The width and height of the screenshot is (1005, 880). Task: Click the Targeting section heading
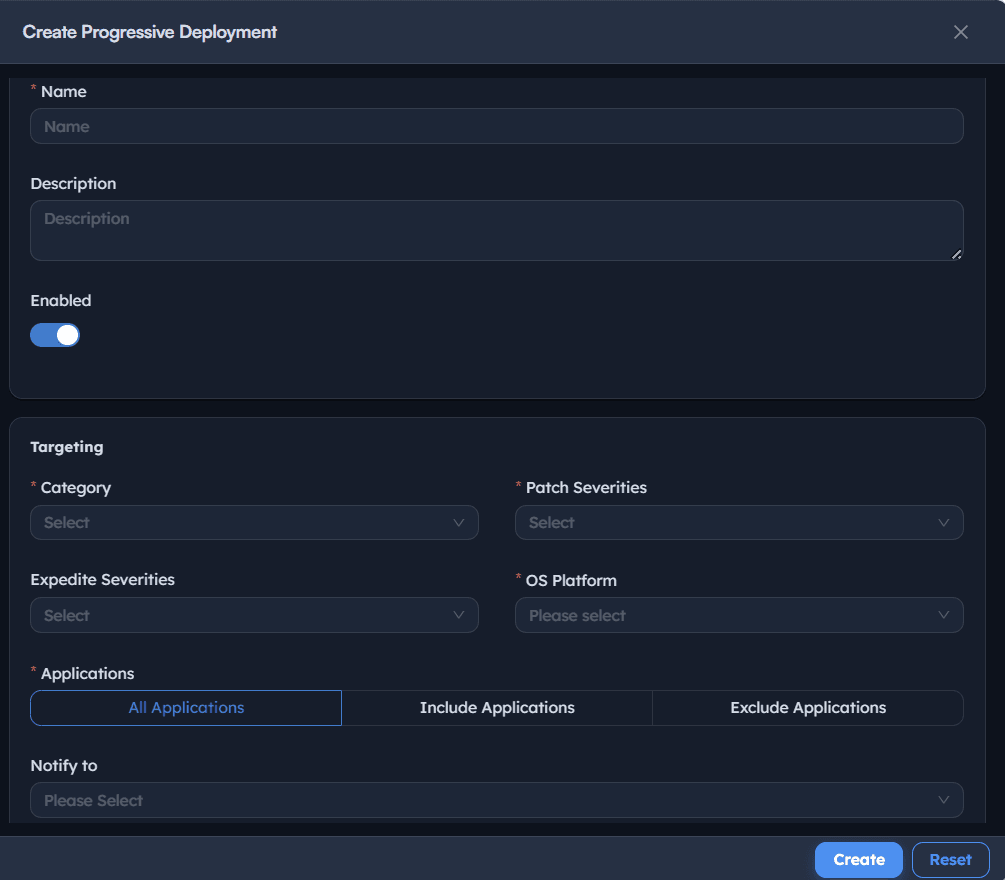67,447
